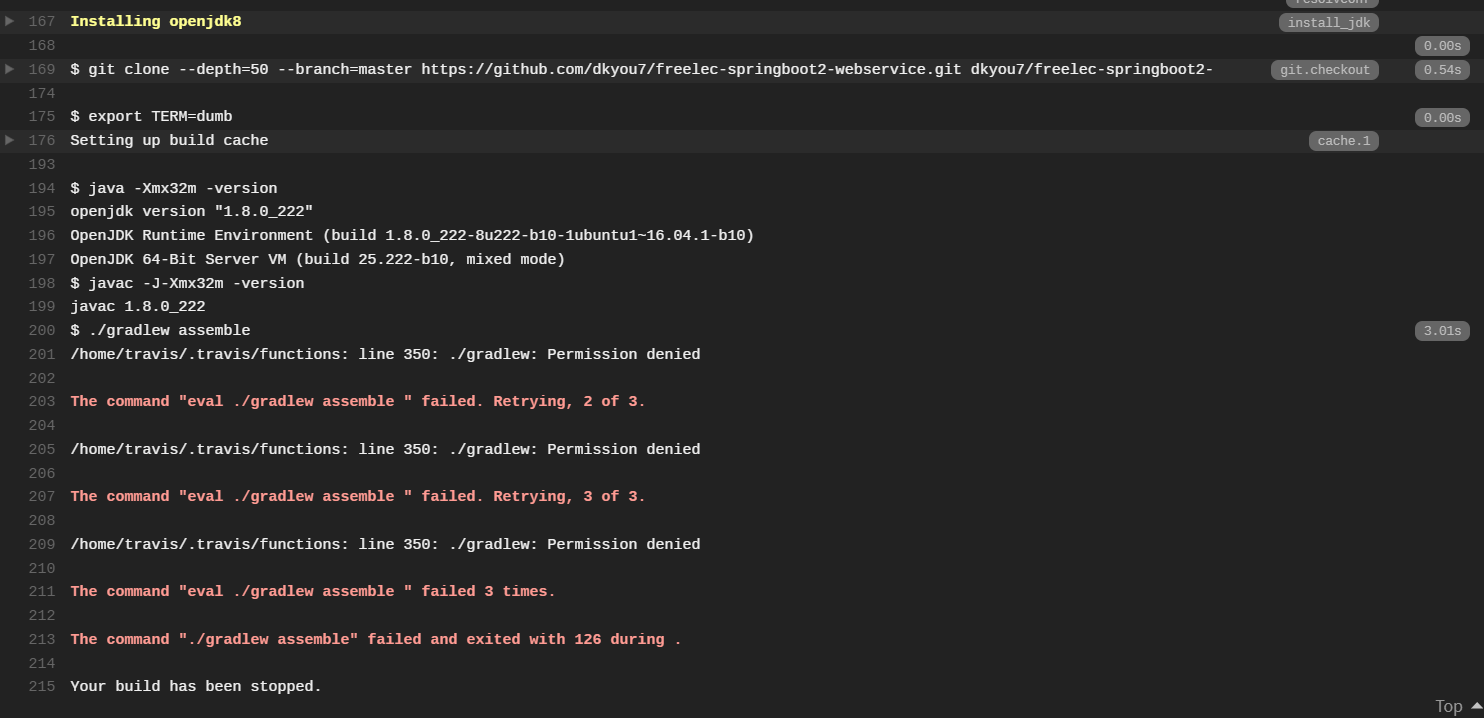
Task: Click the 0.00s badge on line 175
Action: 1442,118
